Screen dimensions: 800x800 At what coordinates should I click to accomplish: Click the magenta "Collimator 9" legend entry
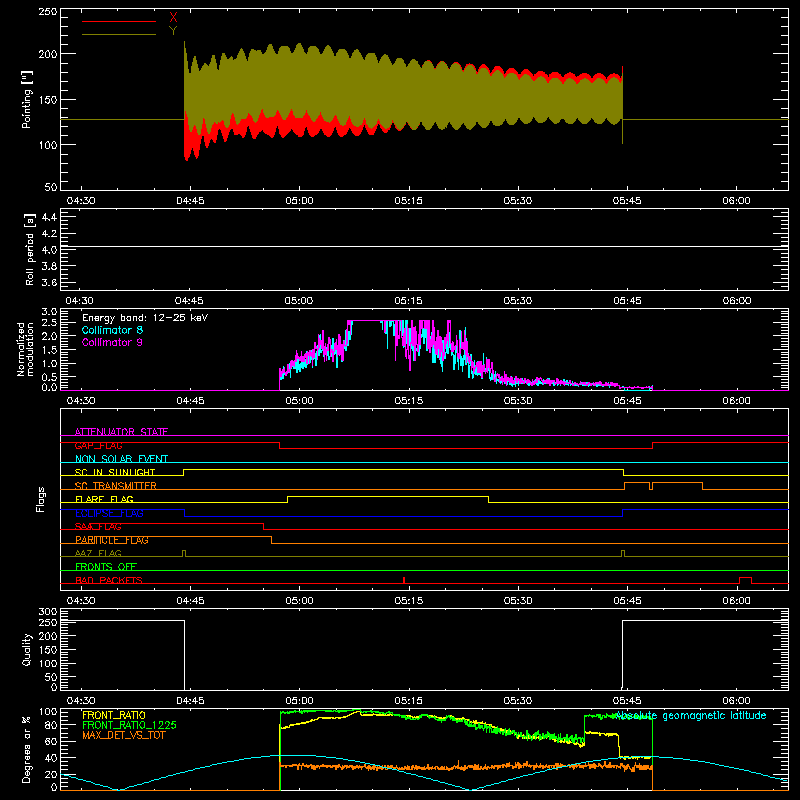(x=112, y=342)
